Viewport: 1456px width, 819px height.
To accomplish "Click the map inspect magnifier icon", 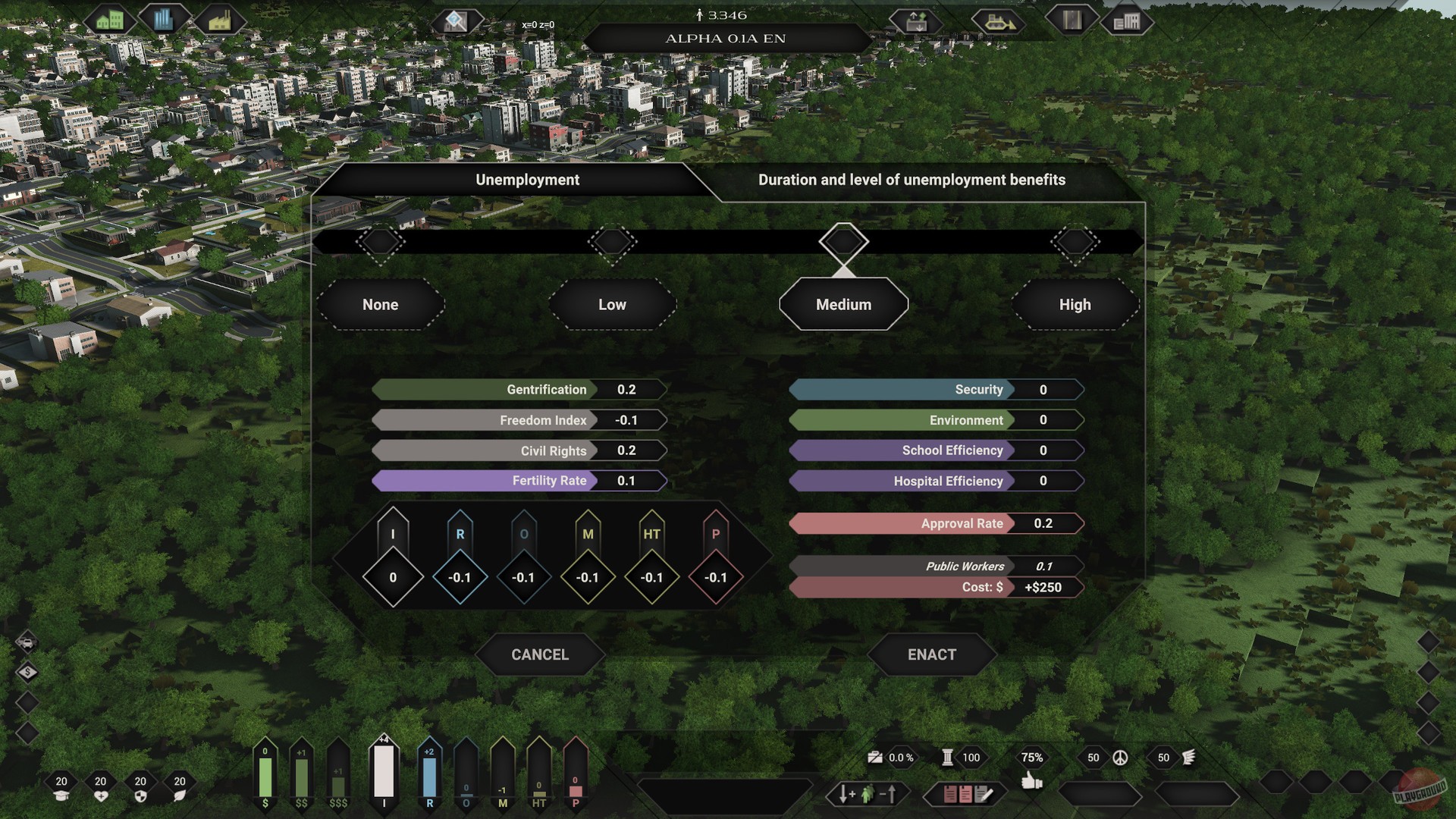I will click(x=455, y=20).
